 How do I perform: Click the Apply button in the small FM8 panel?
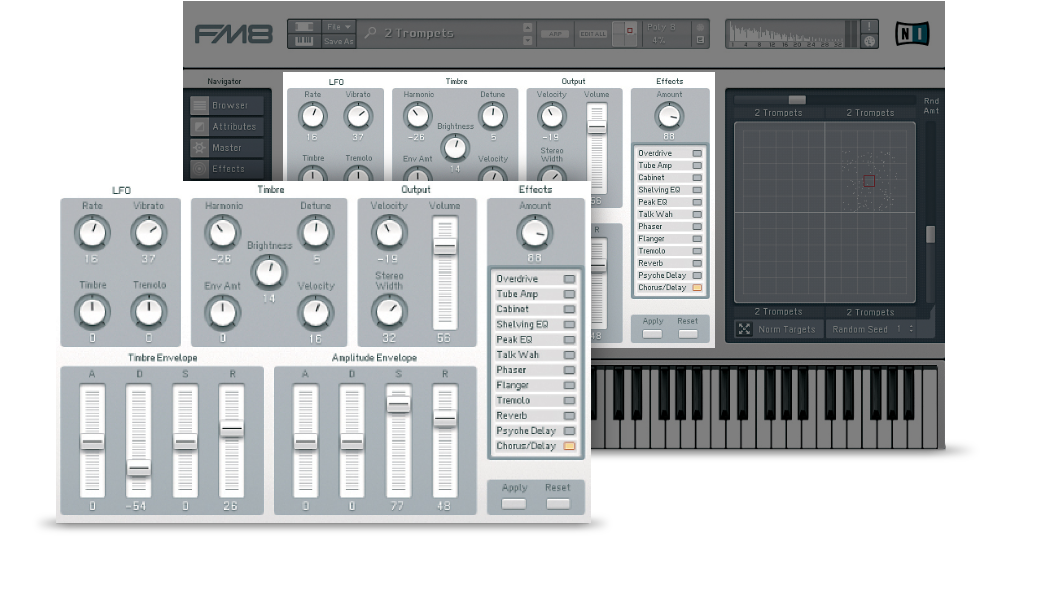[653, 334]
